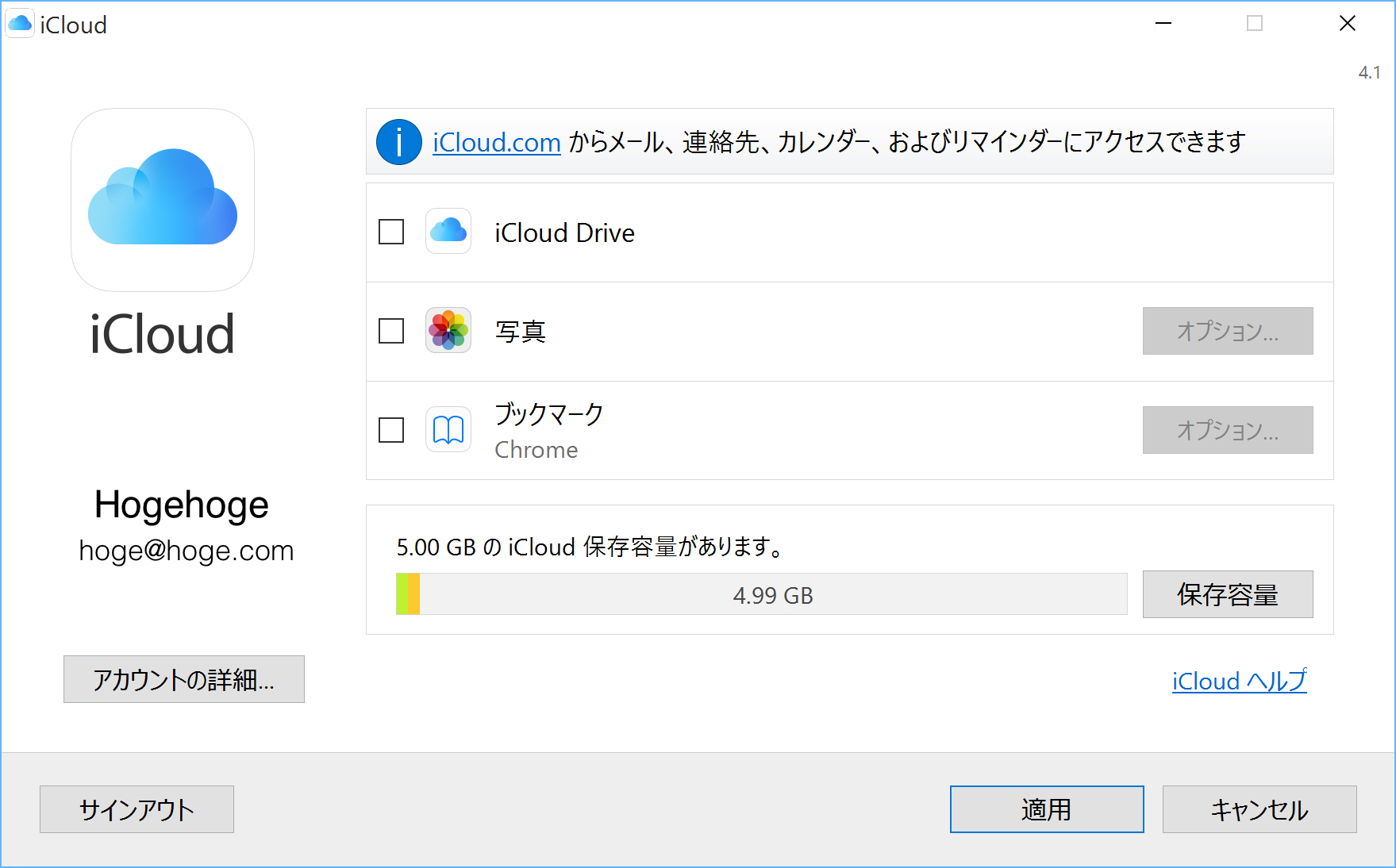Open アカウントの詳細 button
Viewport: 1396px width, 868px height.
pos(184,679)
